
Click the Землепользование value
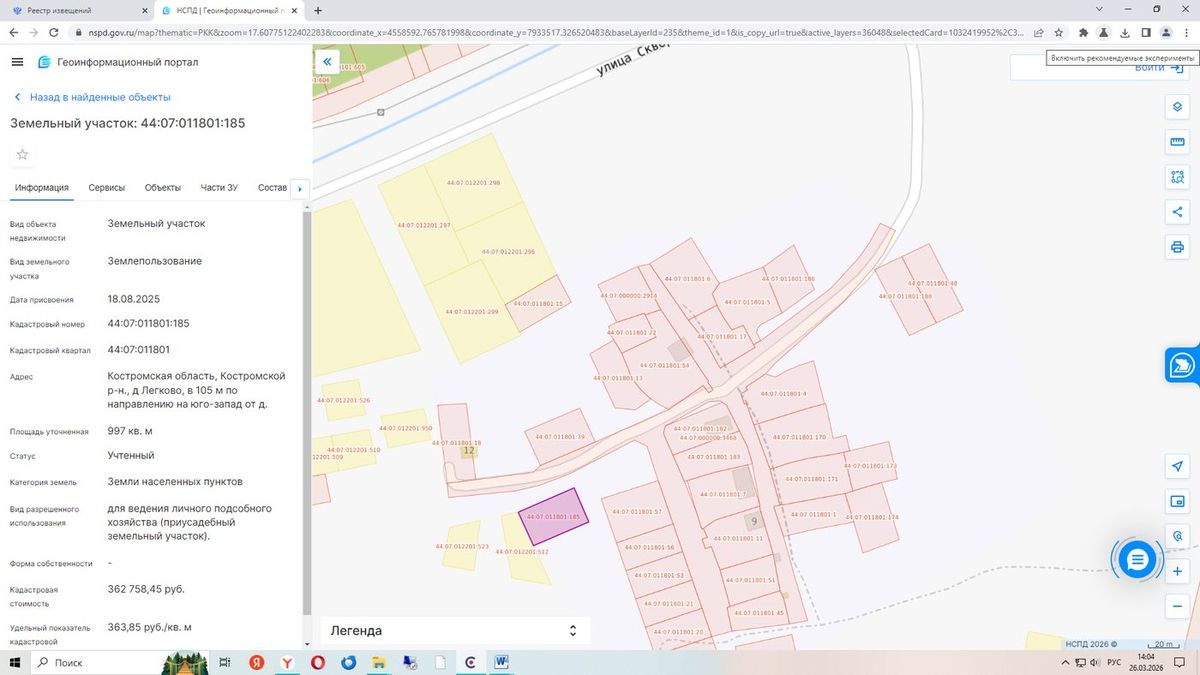click(x=155, y=261)
